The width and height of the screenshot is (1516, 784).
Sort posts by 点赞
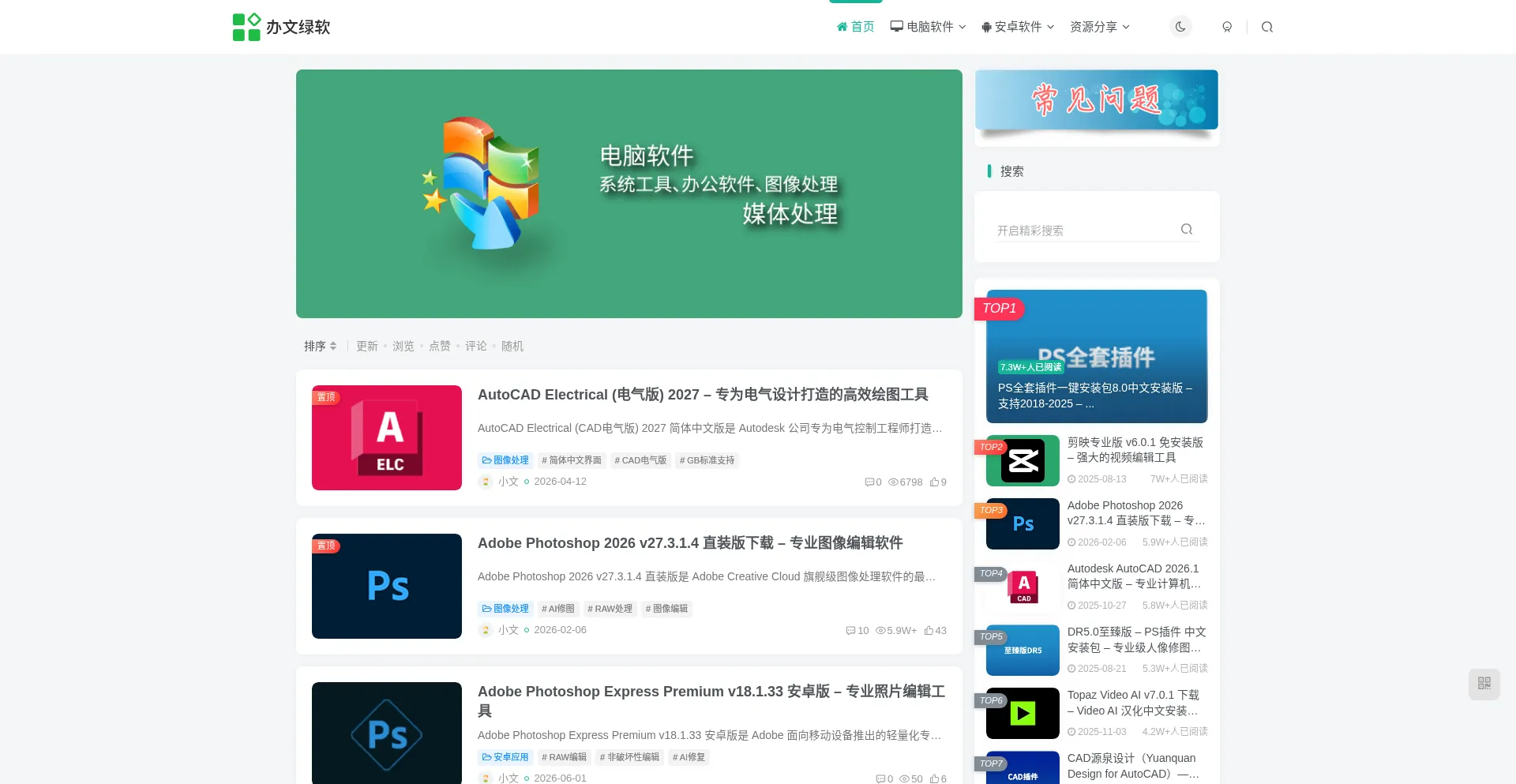click(x=440, y=346)
